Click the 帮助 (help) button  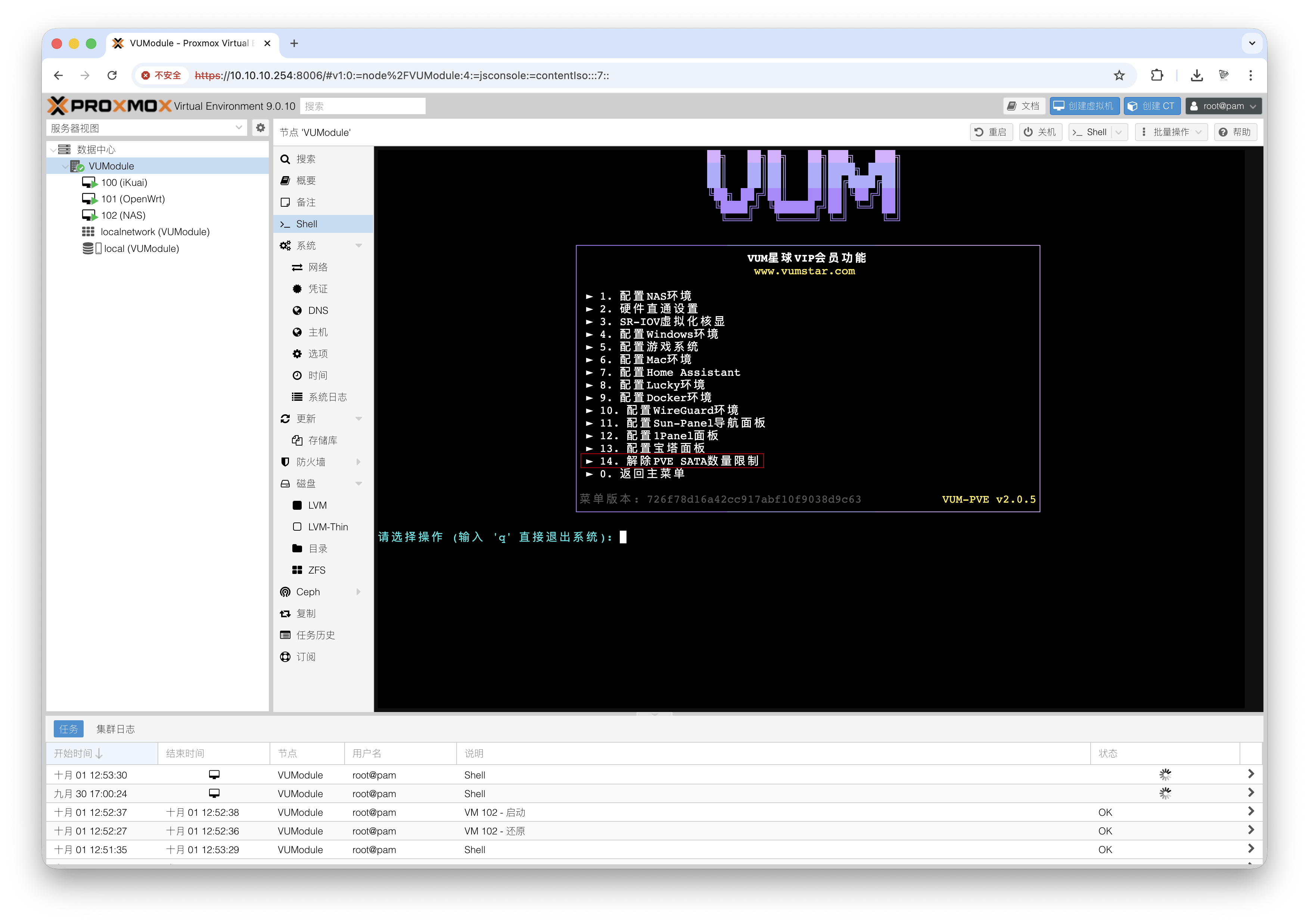(1235, 132)
